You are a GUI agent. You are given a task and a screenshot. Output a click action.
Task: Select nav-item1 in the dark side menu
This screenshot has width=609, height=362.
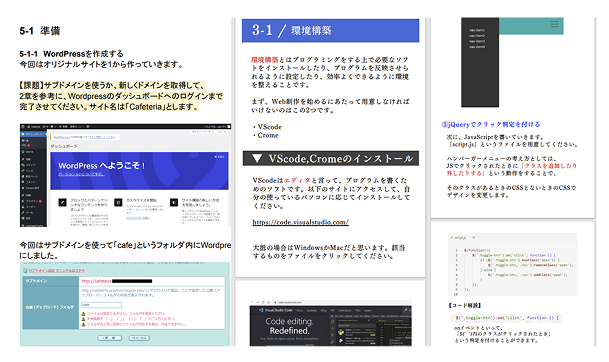[477, 30]
